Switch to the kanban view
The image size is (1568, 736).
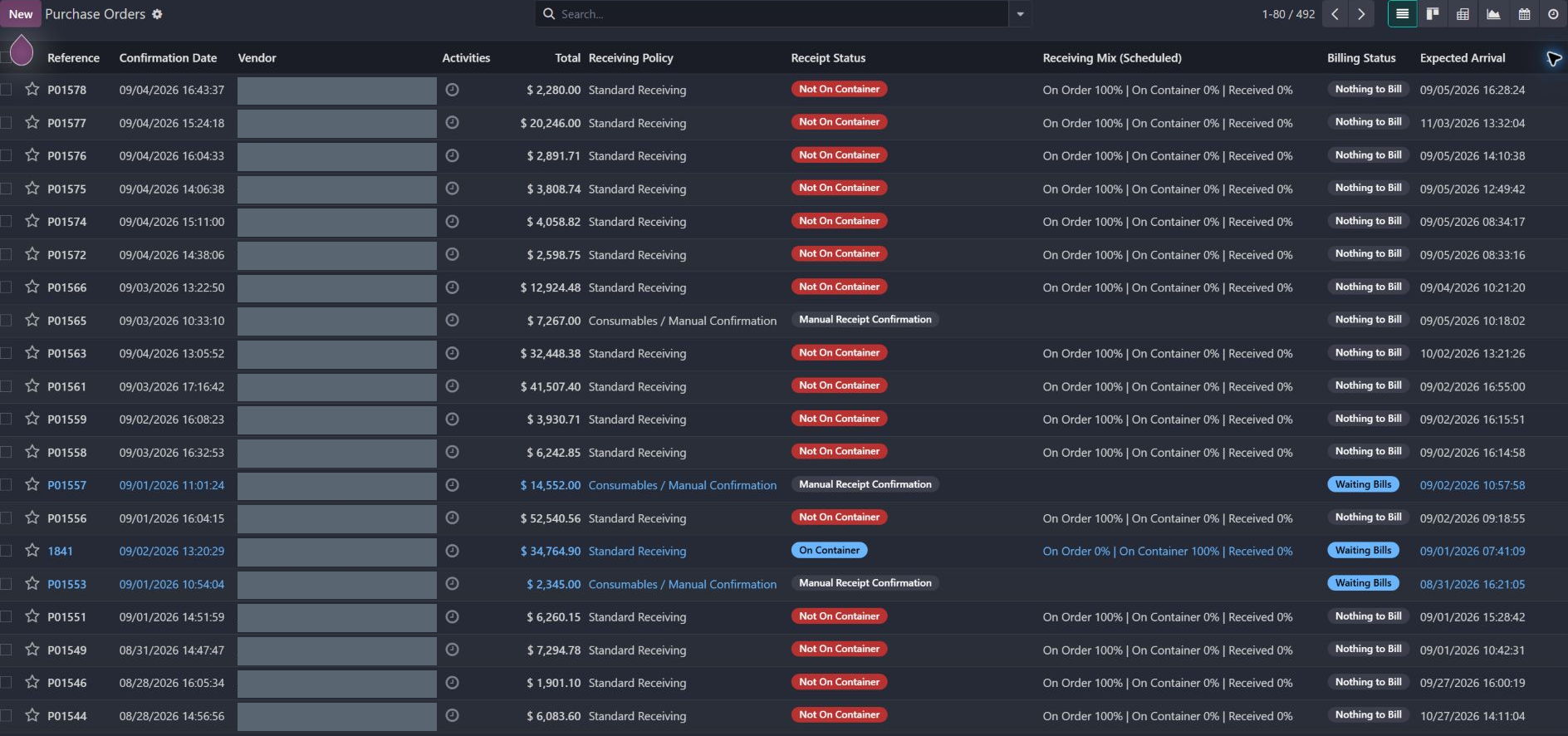pos(1433,14)
